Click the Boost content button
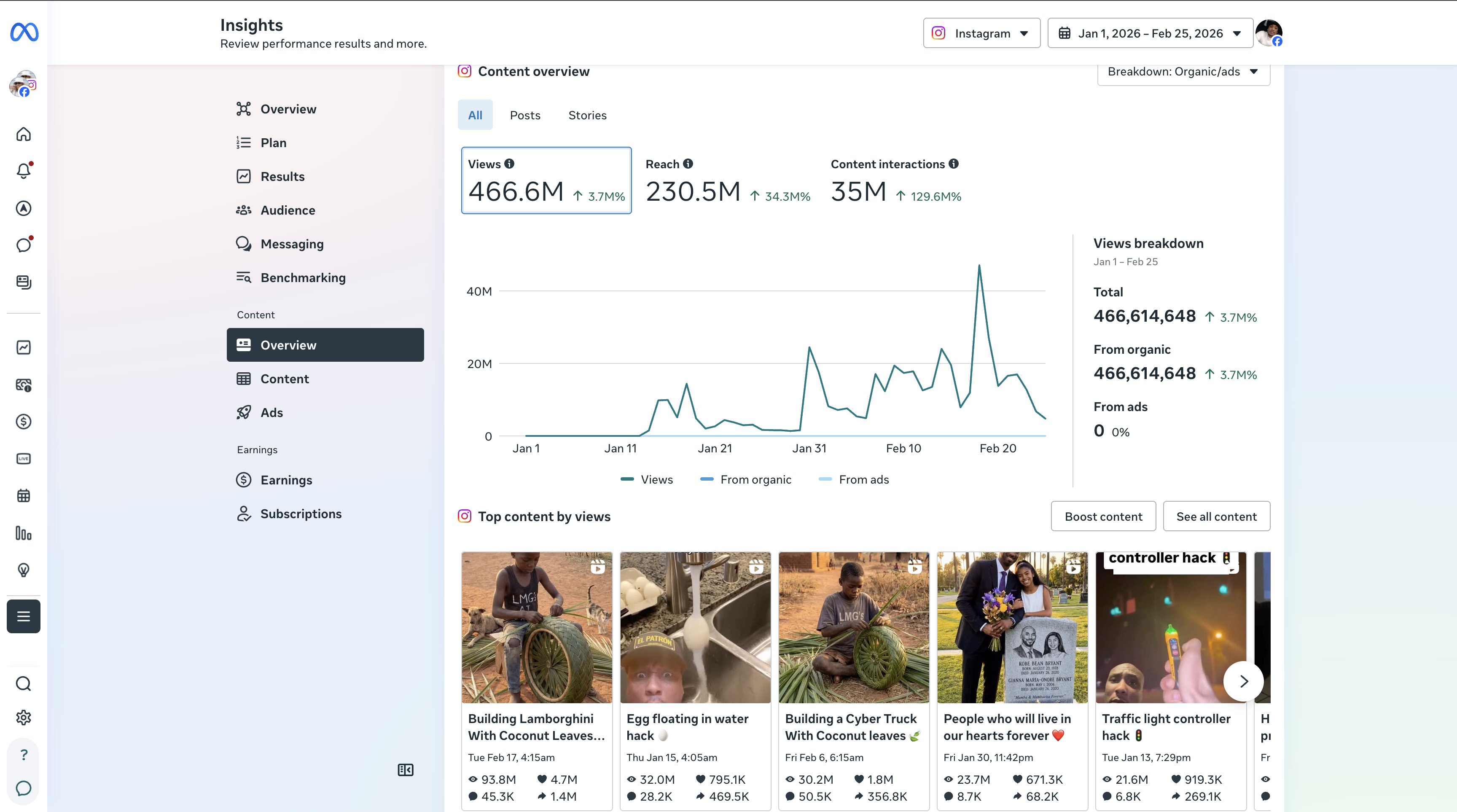The image size is (1457, 812). pyautogui.click(x=1103, y=516)
